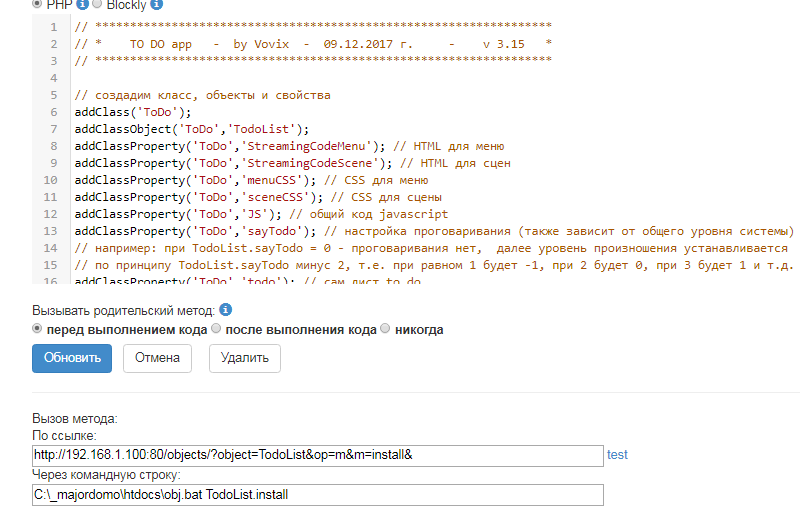Set parent method call to "никогда"
Image resolution: width=800 pixels, height=512 pixels.
386,329
